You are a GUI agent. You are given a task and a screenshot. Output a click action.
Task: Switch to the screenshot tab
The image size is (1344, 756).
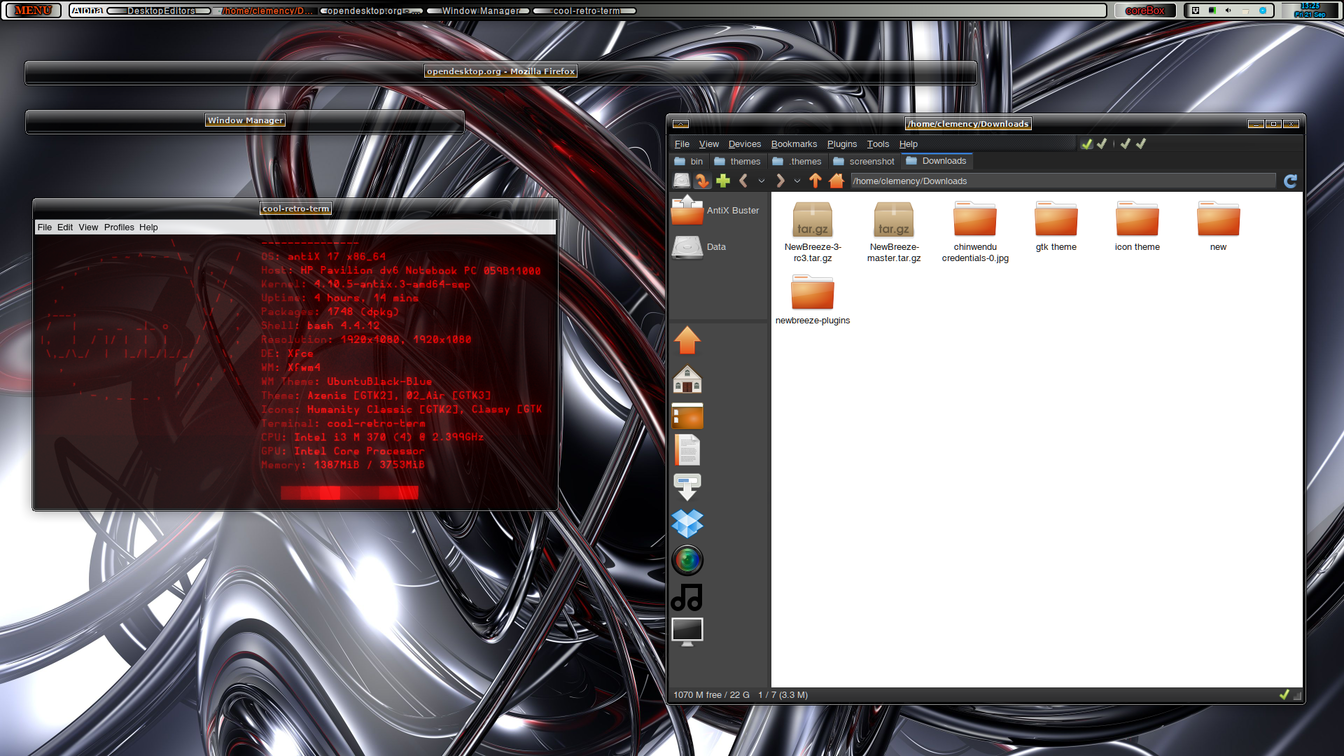pyautogui.click(x=863, y=161)
